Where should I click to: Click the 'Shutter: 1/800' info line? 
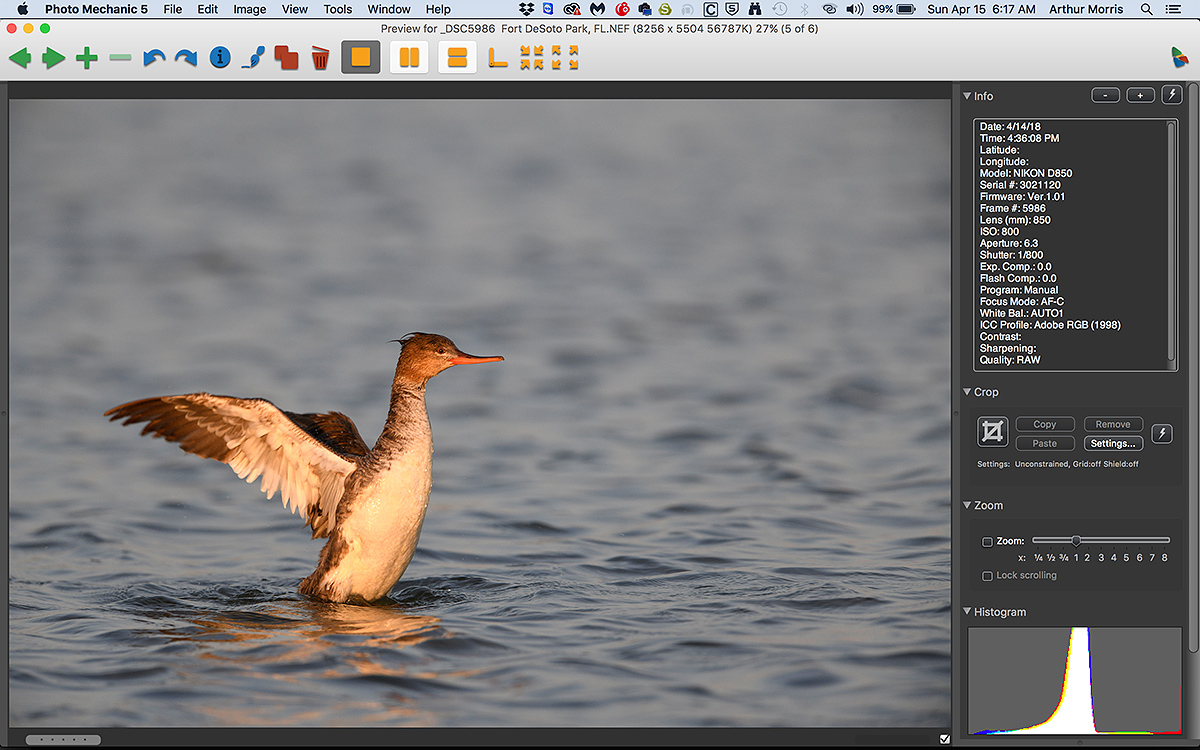tap(1011, 255)
